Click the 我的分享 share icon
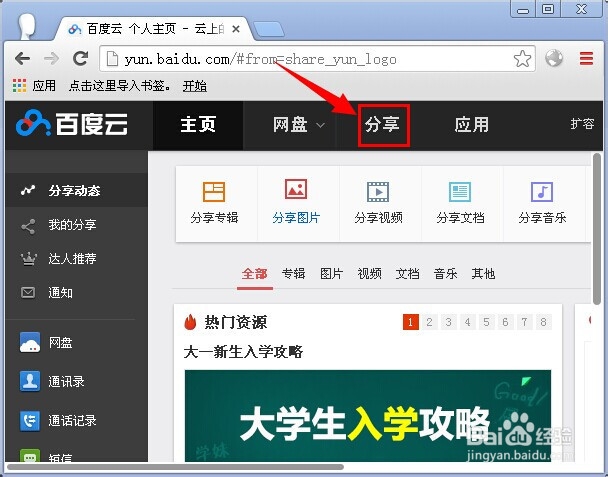The width and height of the screenshot is (608, 477). [28, 226]
